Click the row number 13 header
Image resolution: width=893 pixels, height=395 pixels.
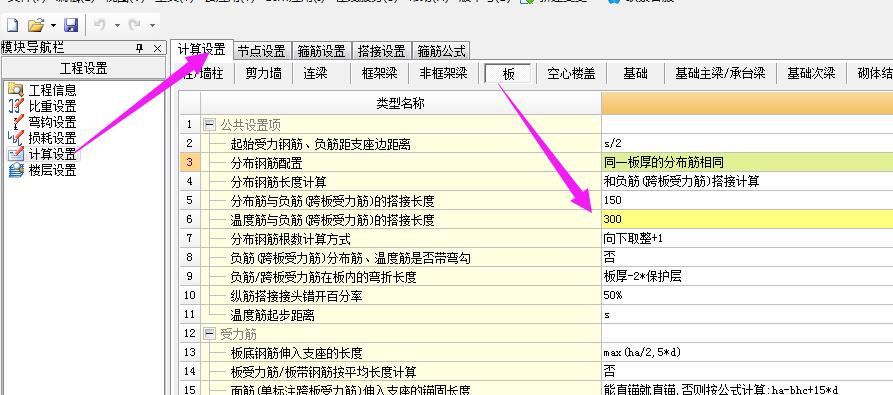click(190, 352)
